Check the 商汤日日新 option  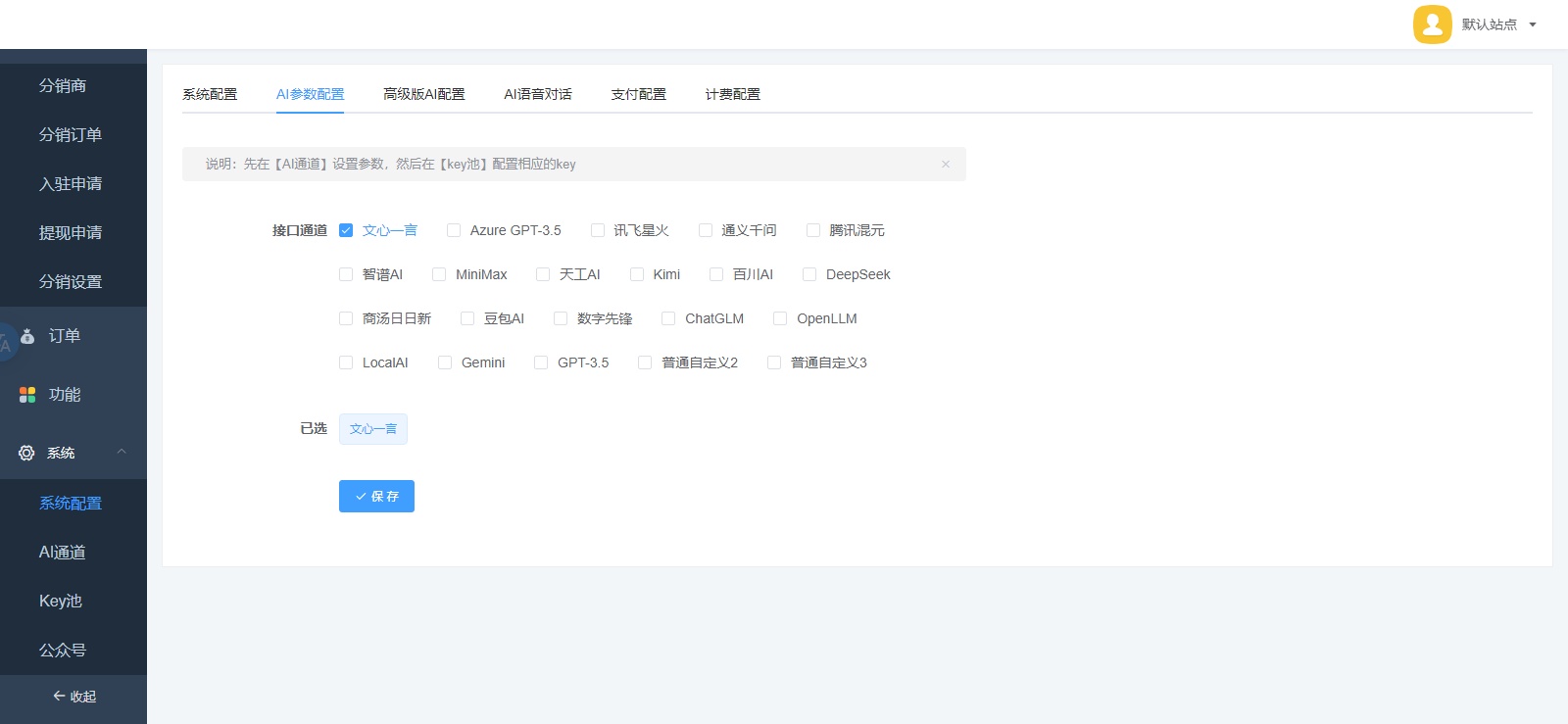346,318
